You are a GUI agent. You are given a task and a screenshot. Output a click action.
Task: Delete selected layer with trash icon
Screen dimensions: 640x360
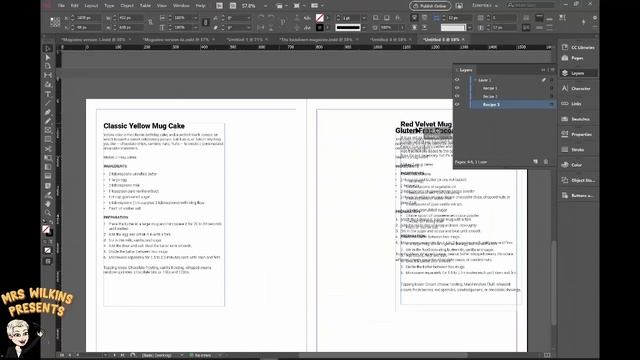546,162
